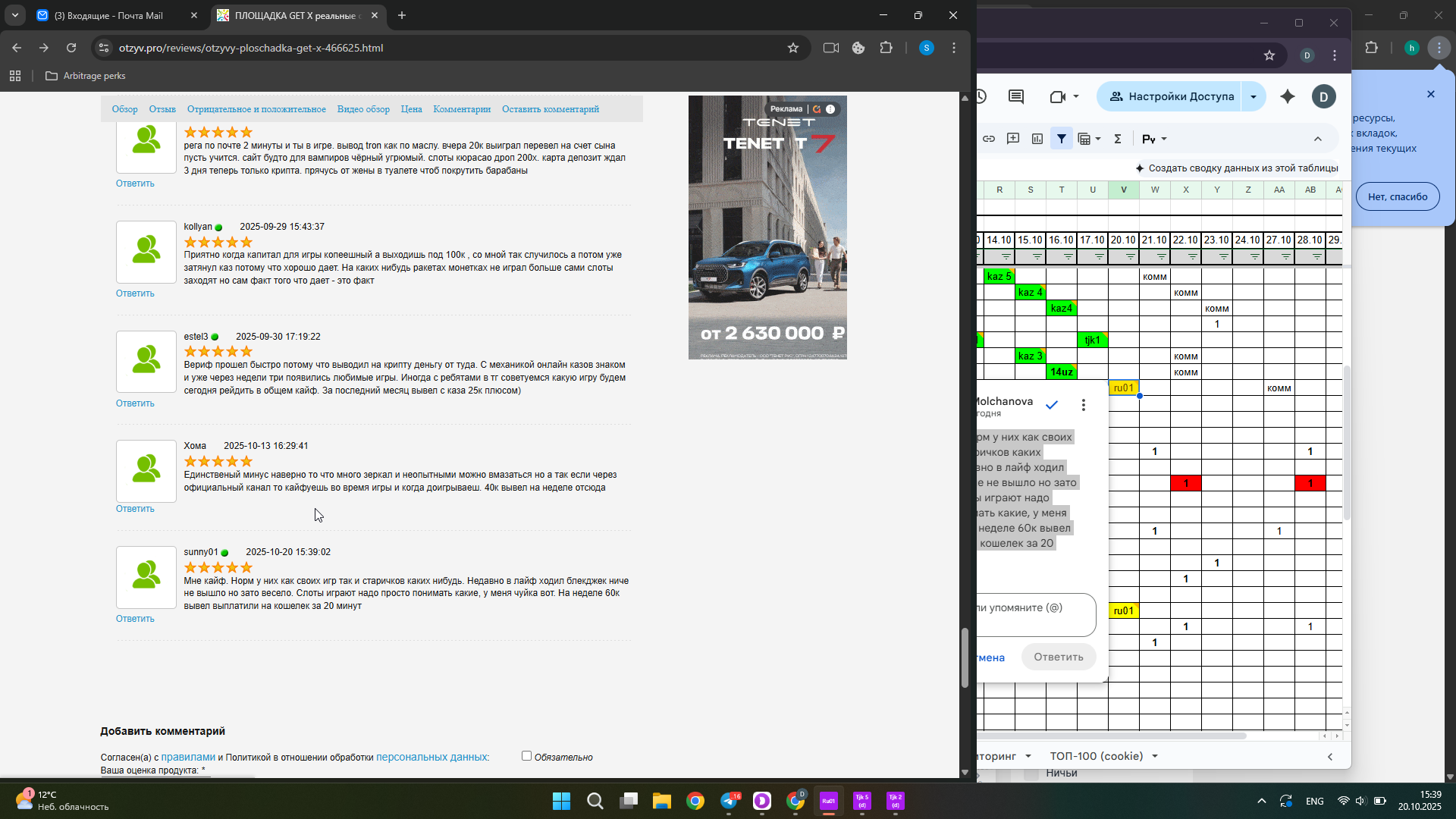Open comment history speech bubble icon
This screenshot has height=819, width=1456.
click(1016, 96)
